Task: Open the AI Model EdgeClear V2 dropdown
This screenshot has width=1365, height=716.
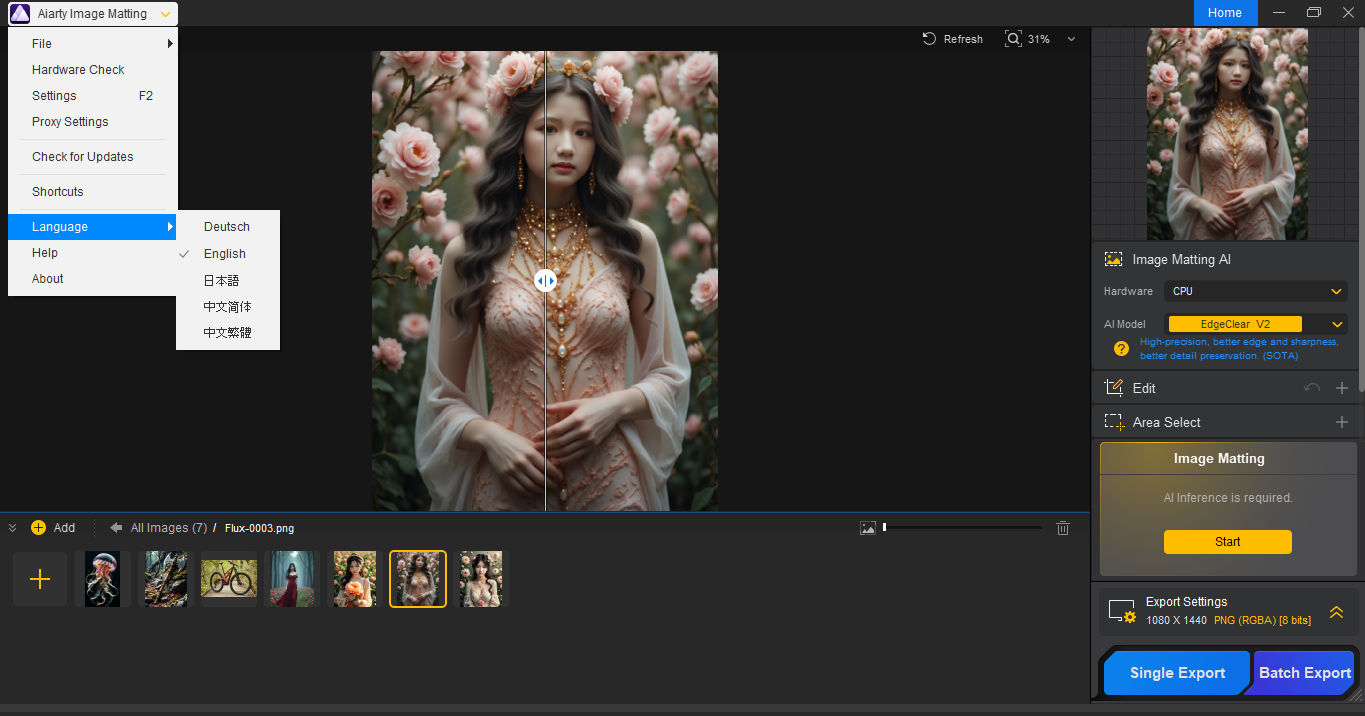Action: [1335, 323]
